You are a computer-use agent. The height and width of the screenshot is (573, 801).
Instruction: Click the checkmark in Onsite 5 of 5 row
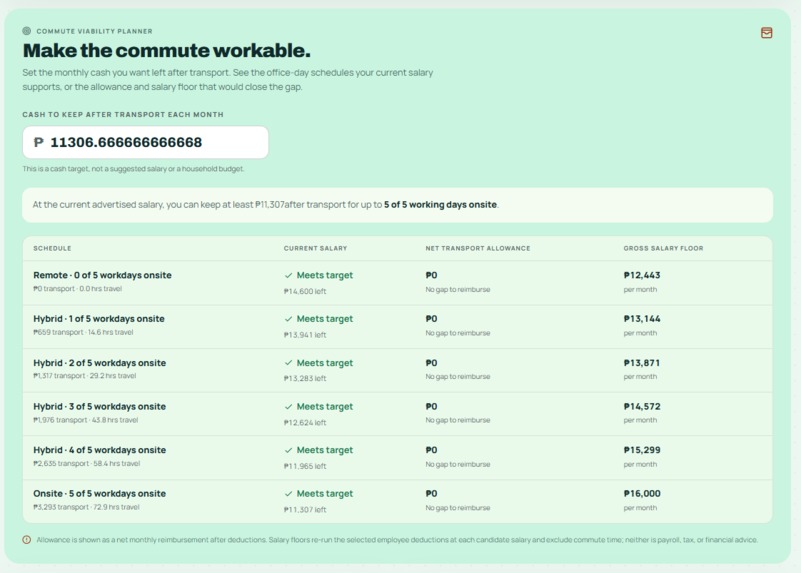pos(288,494)
